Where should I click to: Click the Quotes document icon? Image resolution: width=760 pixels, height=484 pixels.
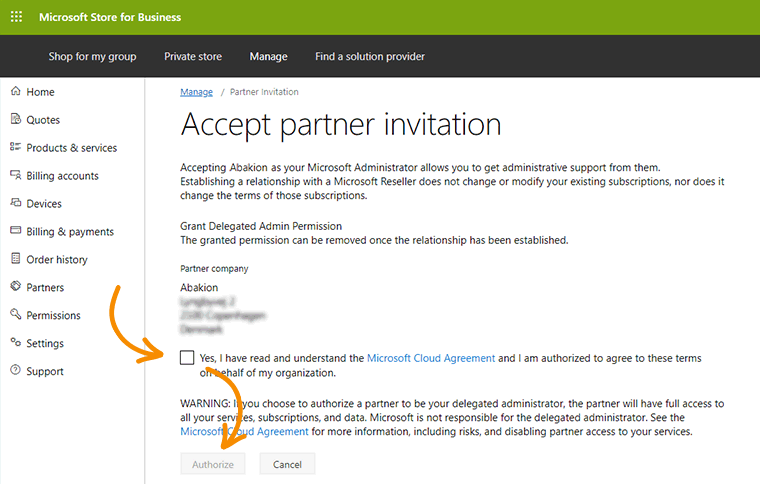coord(16,119)
